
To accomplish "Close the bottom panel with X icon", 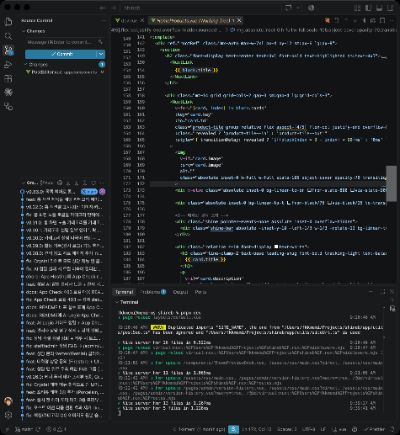I will pos(392,292).
